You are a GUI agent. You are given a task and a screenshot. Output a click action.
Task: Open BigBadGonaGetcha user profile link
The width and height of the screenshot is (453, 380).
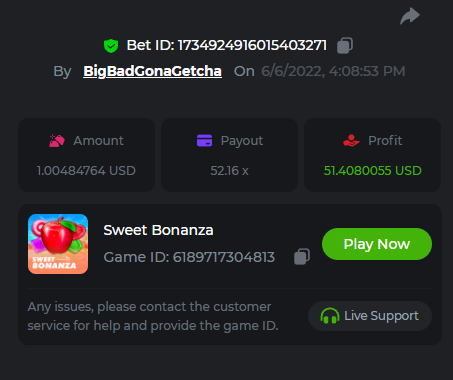[153, 71]
